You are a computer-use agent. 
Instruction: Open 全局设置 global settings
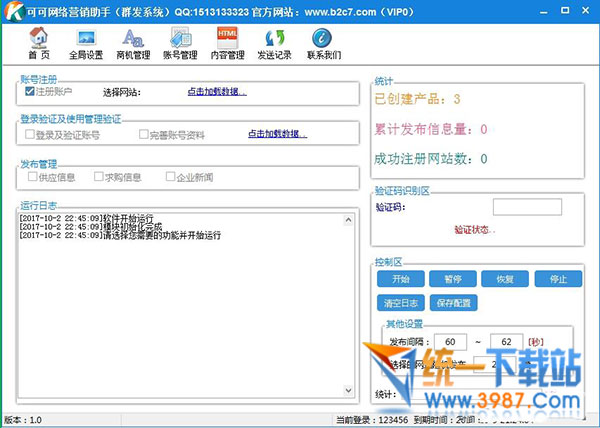click(x=87, y=44)
